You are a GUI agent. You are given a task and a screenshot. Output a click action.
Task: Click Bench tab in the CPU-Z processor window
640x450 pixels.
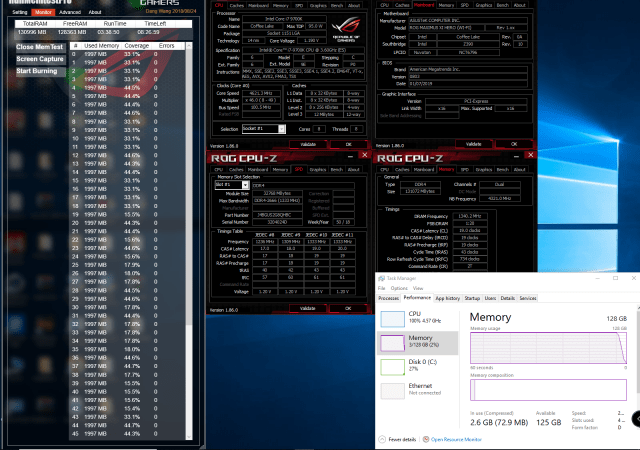coord(337,5)
